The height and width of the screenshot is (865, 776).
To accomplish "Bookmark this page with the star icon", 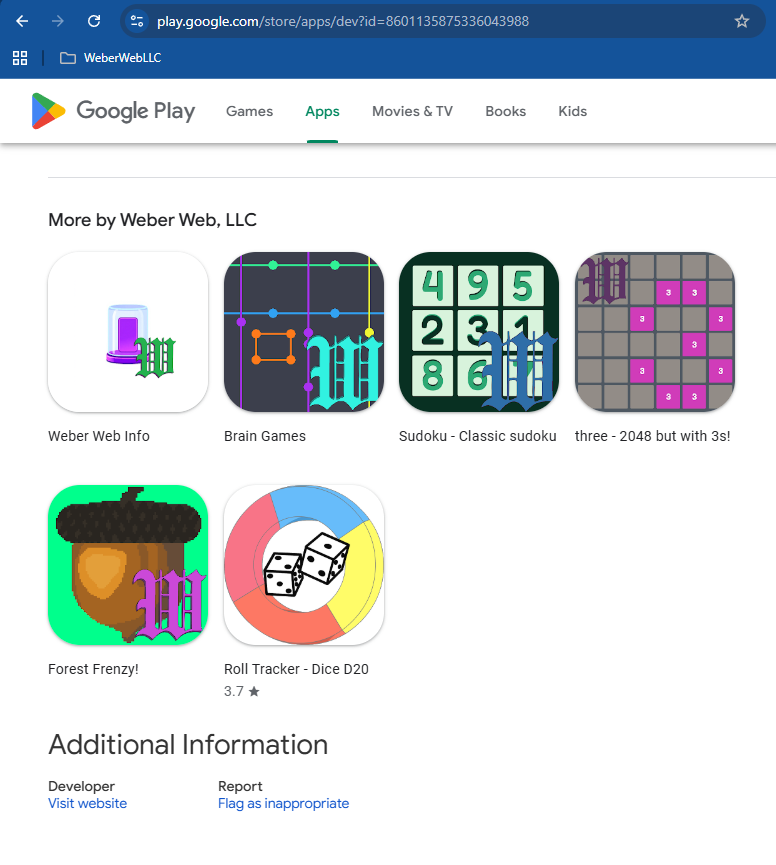I will point(742,21).
